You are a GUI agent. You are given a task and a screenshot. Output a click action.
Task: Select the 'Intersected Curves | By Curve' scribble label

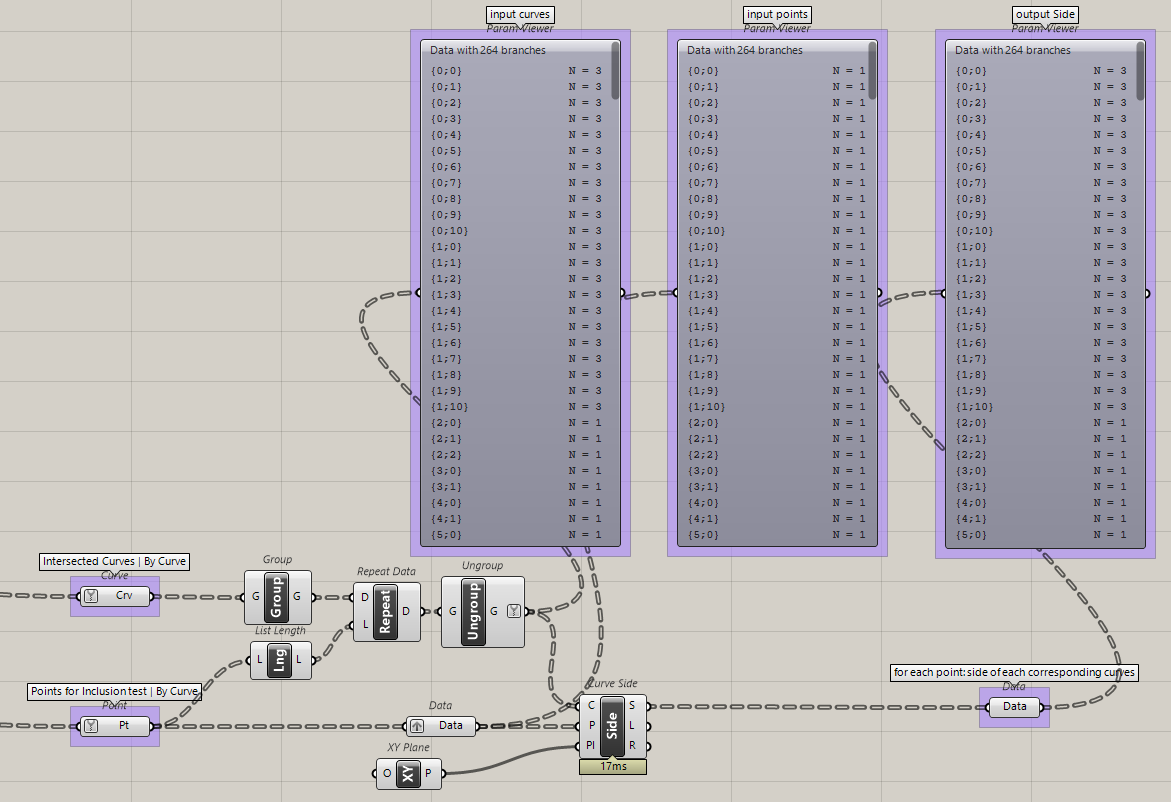point(114,562)
